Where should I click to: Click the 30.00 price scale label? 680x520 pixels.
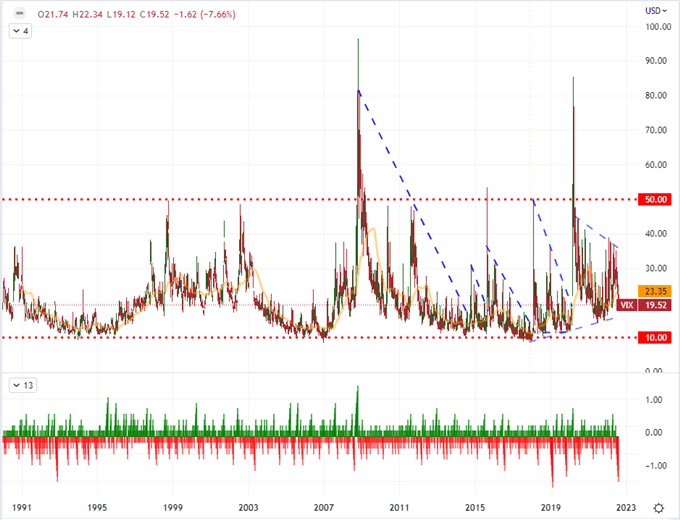pos(656,268)
